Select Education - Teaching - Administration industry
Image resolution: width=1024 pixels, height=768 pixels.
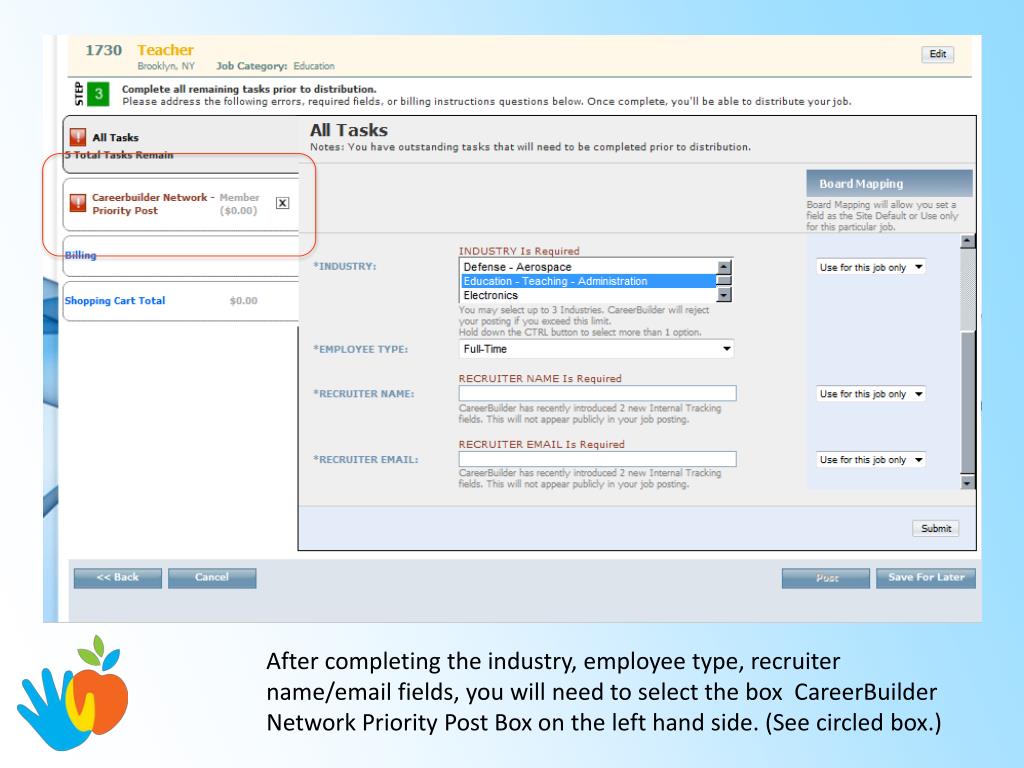588,281
